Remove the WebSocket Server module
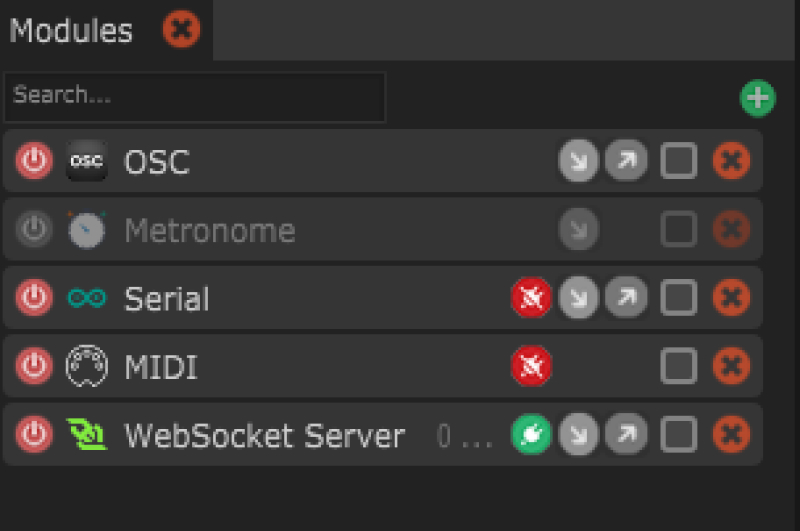Screen dimensions: 800x531 click(731, 435)
